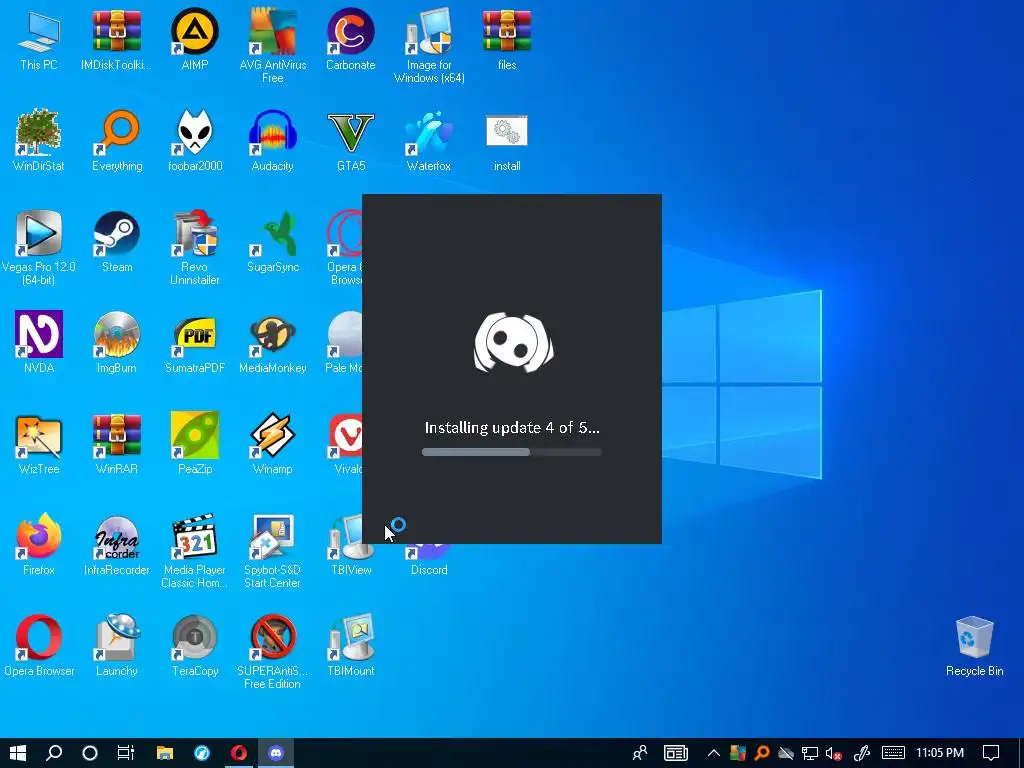Image resolution: width=1024 pixels, height=768 pixels.
Task: Click the muted volume tray icon
Action: [x=834, y=753]
